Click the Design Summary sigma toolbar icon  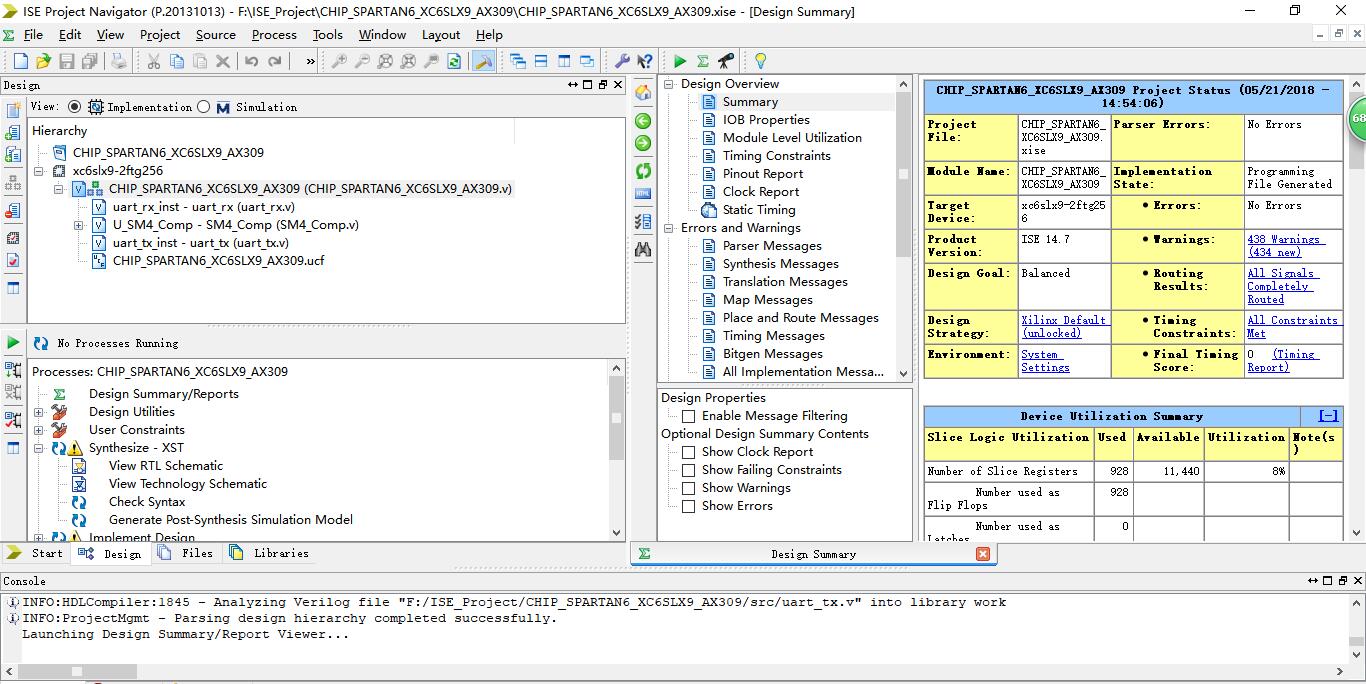tap(702, 61)
